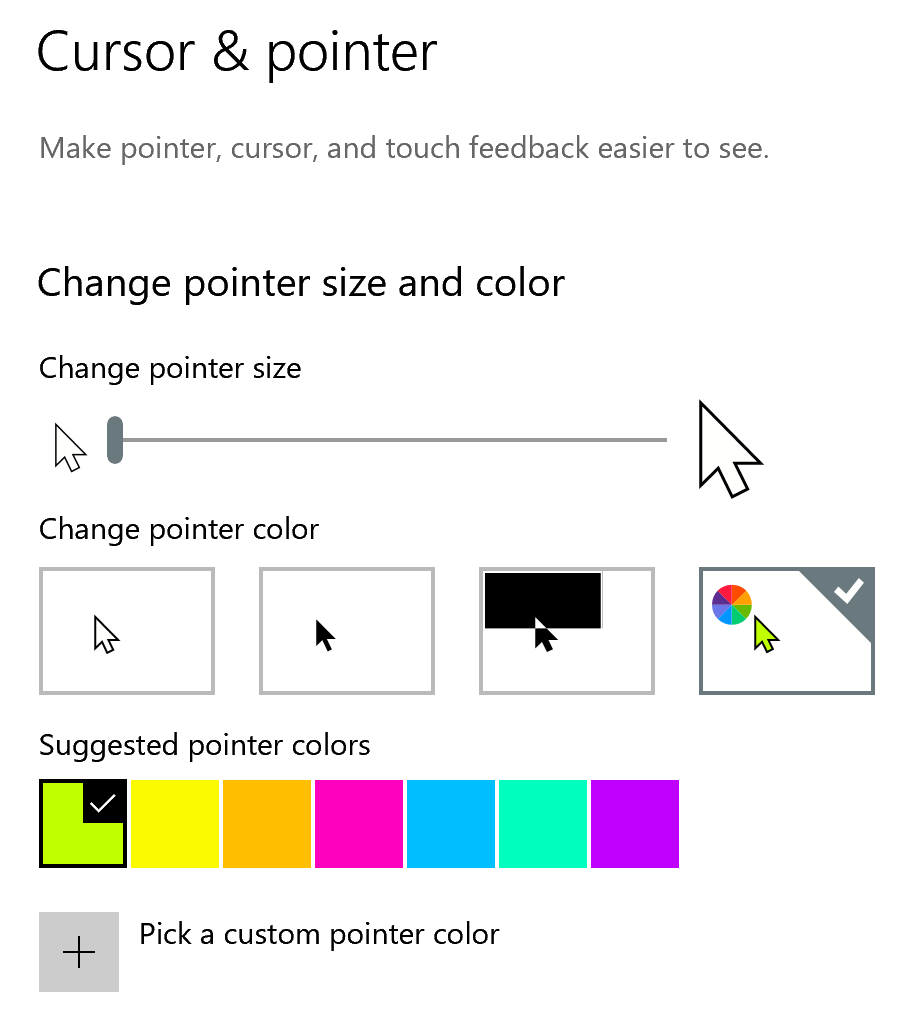This screenshot has height=1026, width=918.
Task: Select the blue suggested pointer color
Action: coord(451,824)
